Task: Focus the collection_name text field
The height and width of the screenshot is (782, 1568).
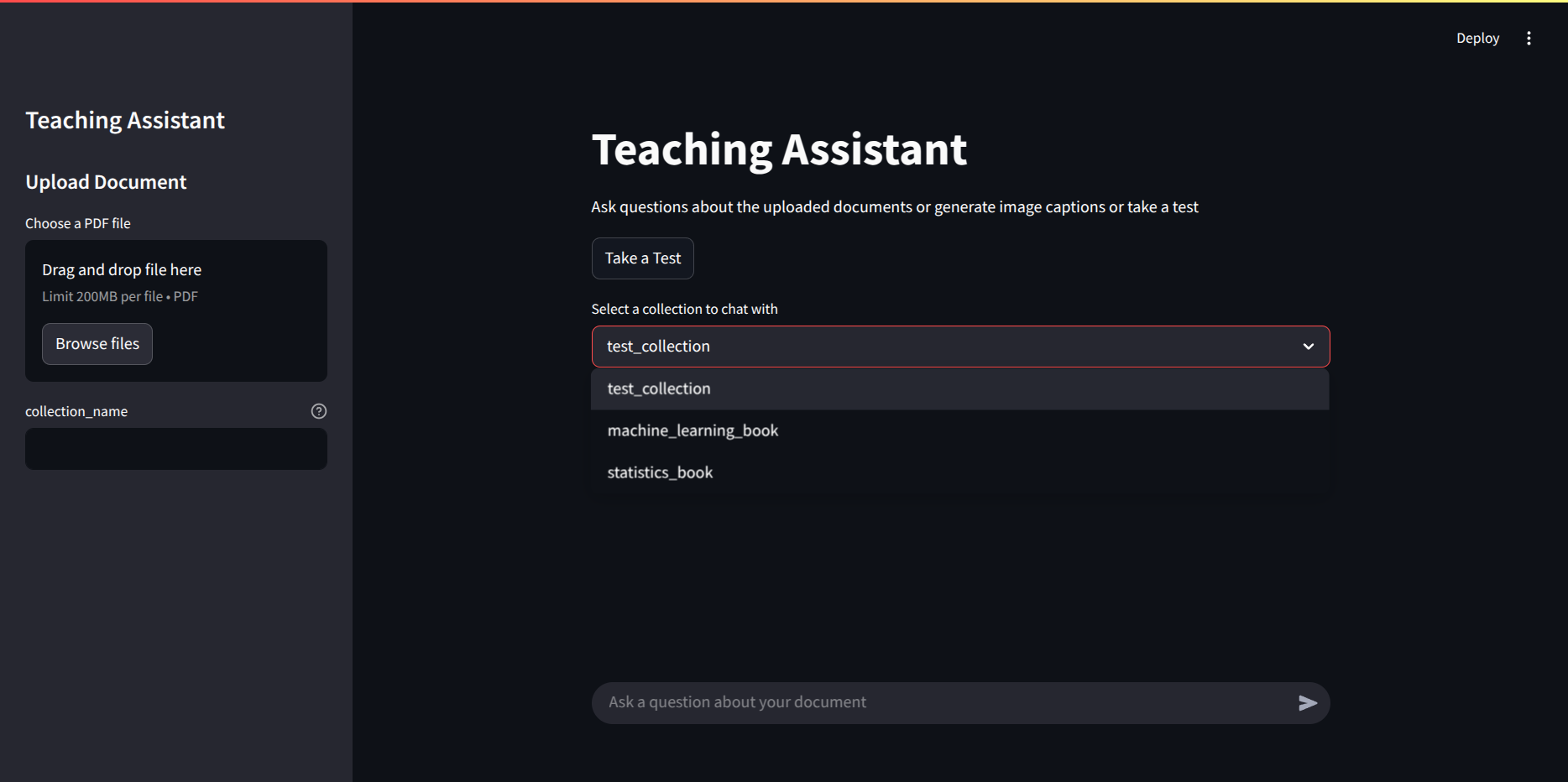Action: pyautogui.click(x=176, y=449)
